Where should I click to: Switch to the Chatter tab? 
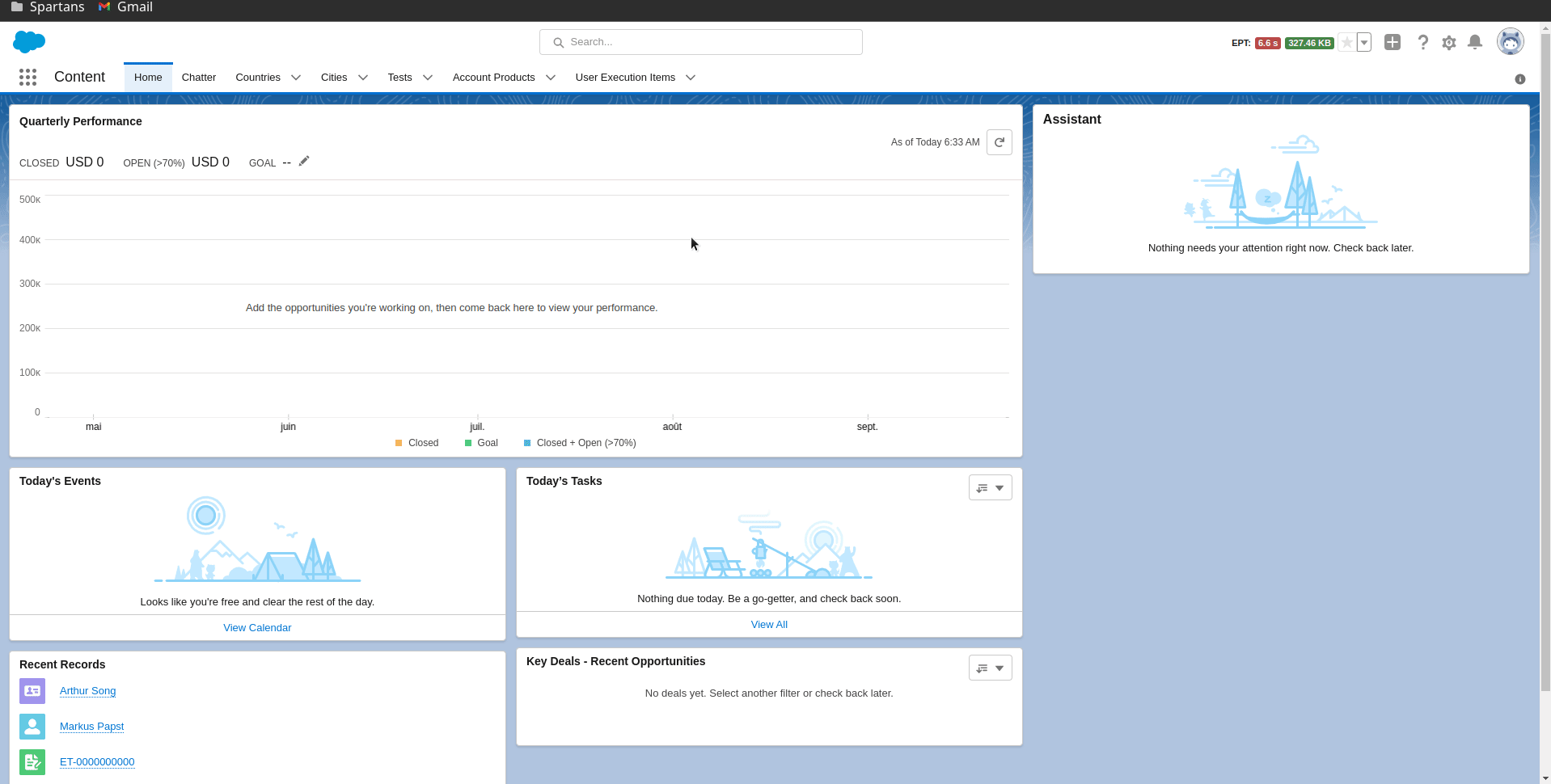coord(199,78)
